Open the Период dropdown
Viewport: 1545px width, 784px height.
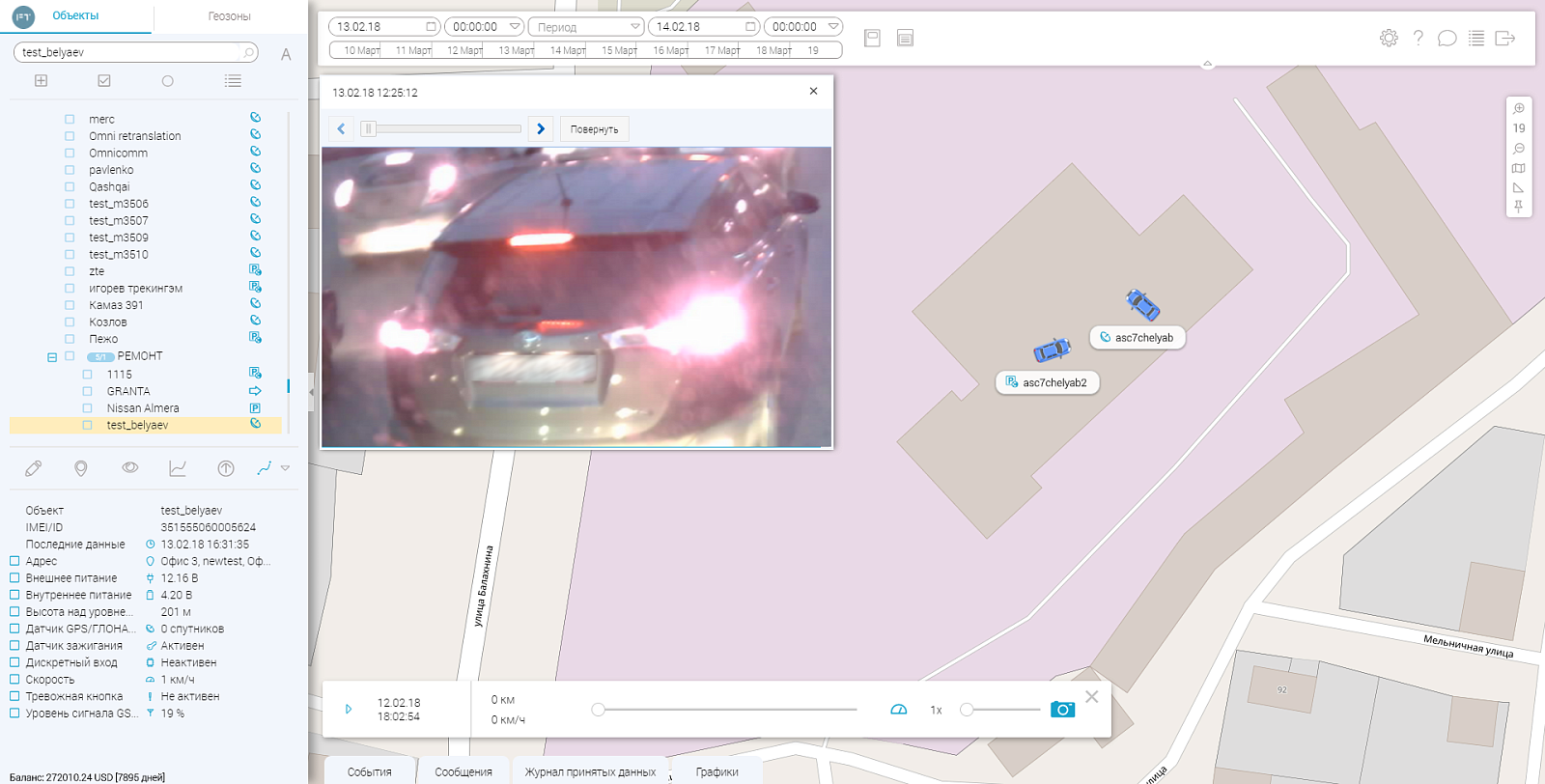pyautogui.click(x=586, y=27)
